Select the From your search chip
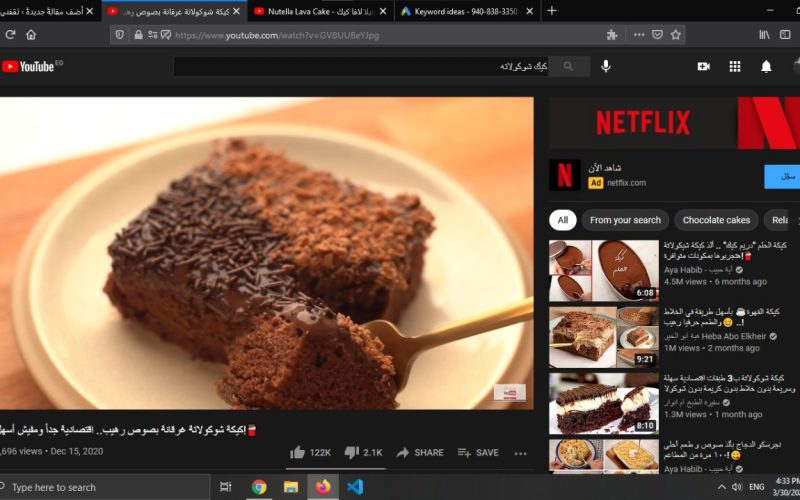Screen dimensions: 800x500 pyautogui.click(x=625, y=220)
